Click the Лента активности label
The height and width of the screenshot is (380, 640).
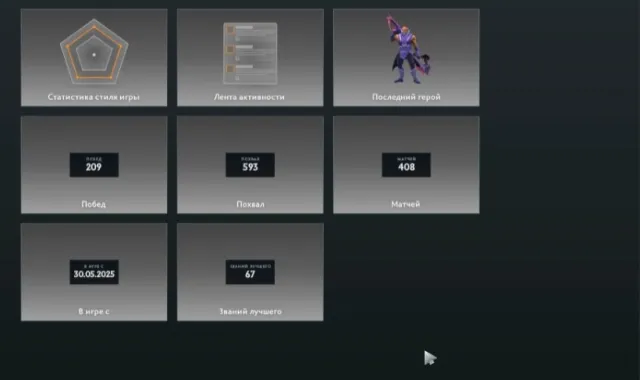pyautogui.click(x=249, y=97)
